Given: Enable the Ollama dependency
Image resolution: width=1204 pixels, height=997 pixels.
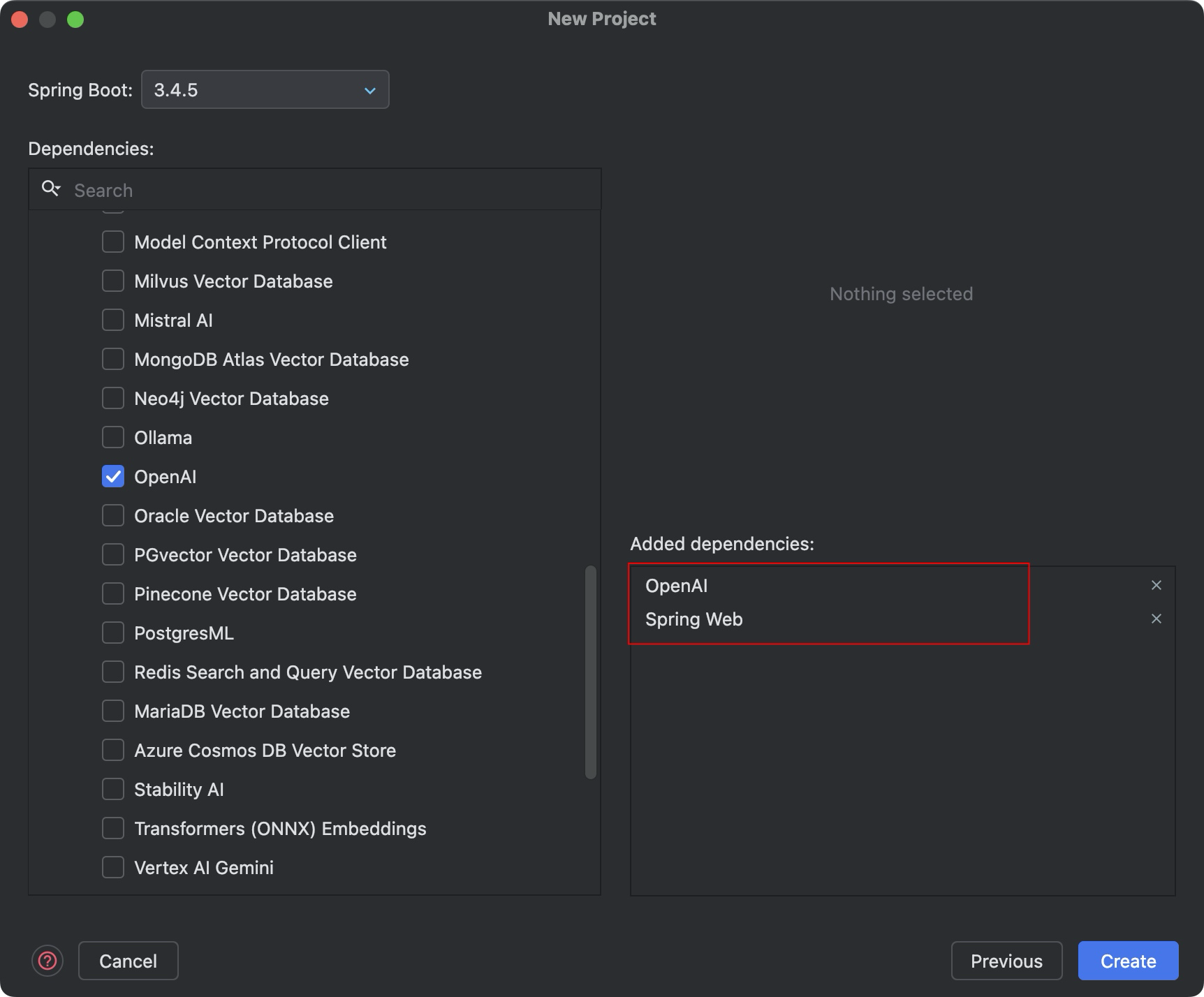Looking at the screenshot, I should coord(112,437).
